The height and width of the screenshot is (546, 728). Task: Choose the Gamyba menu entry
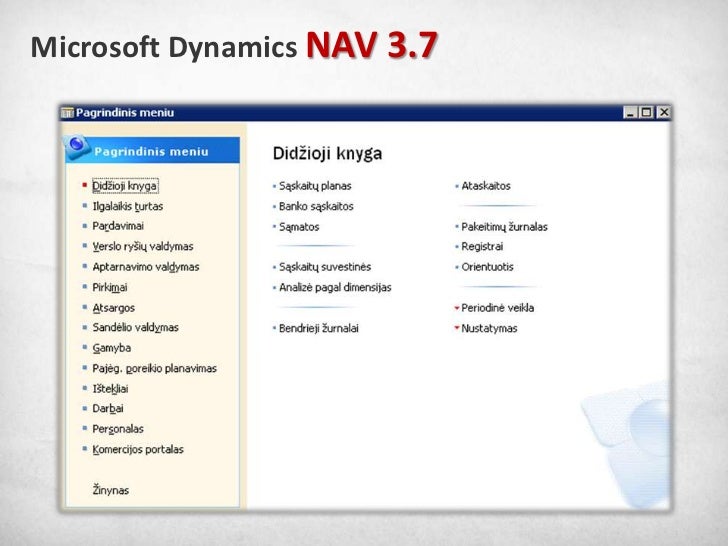tap(111, 348)
